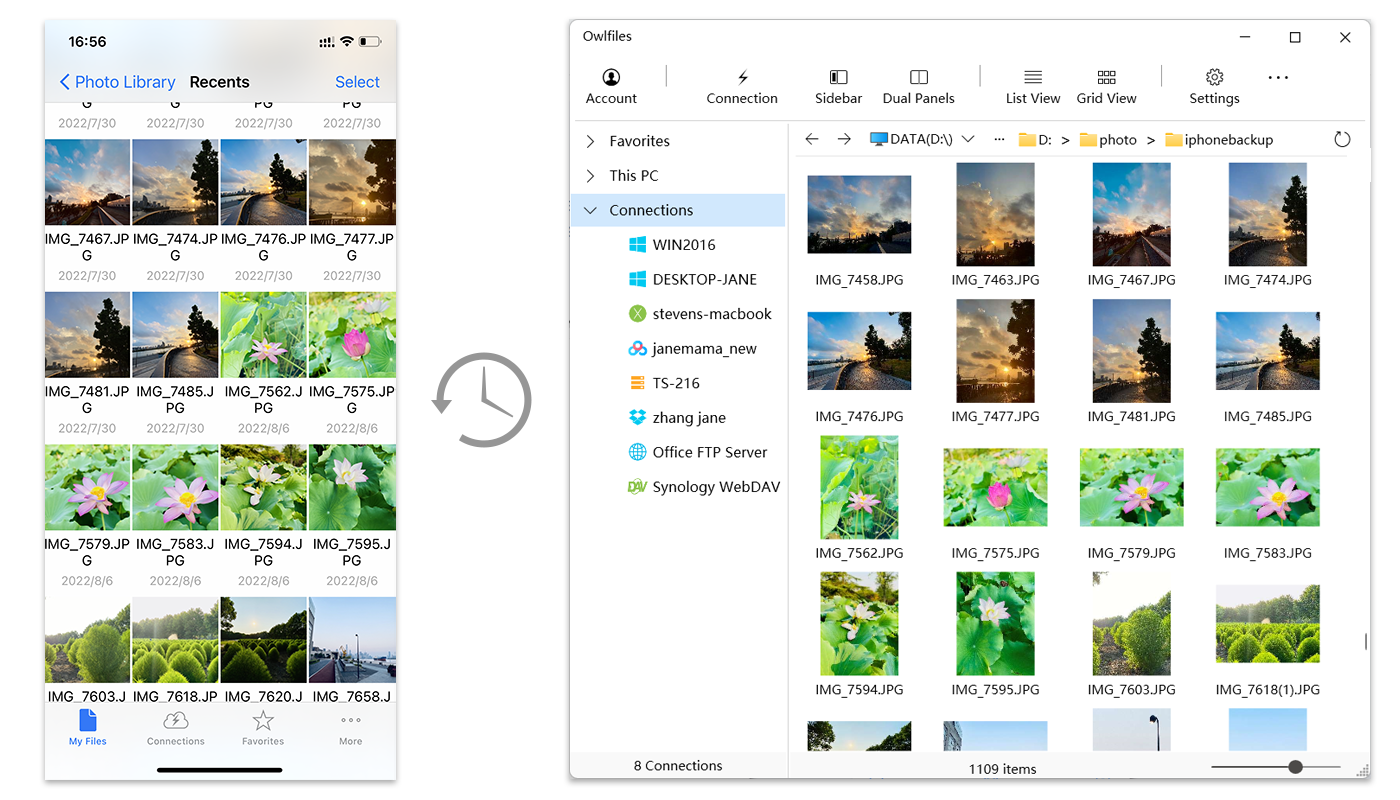Collapse the Connections tree node

[x=591, y=210]
